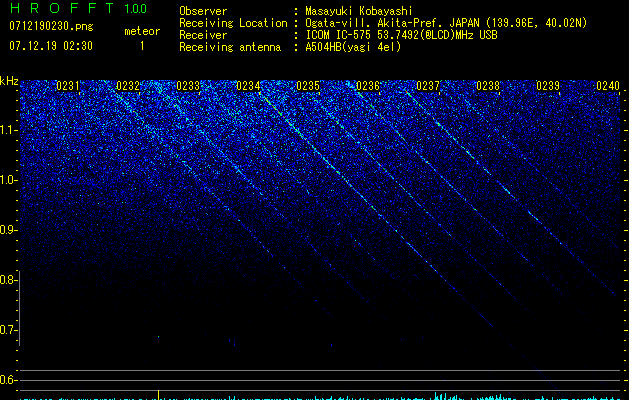Click the 'meteor' count label
The height and width of the screenshot is (400, 629).
tap(142, 31)
